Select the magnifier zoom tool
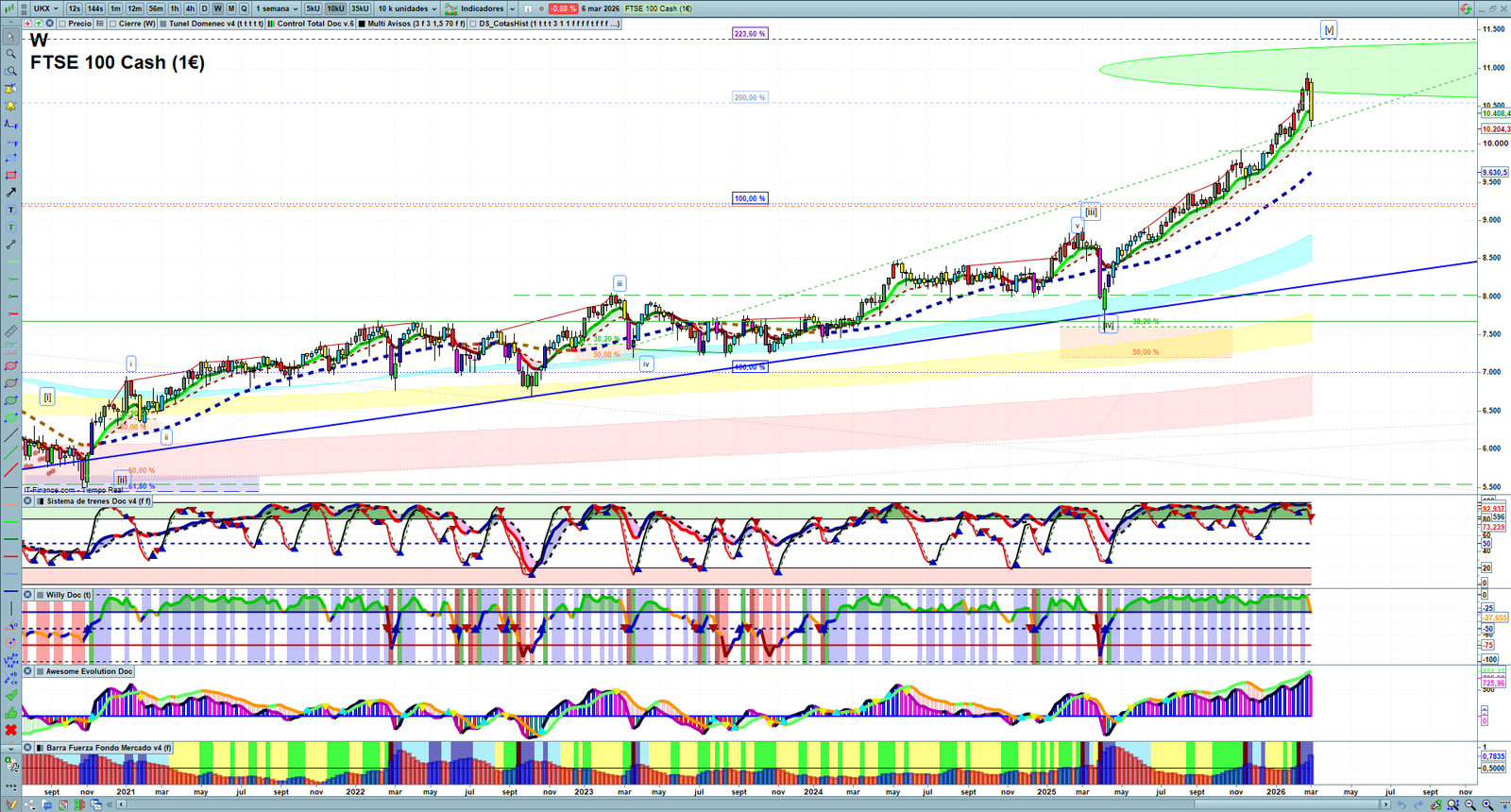 click(10, 54)
